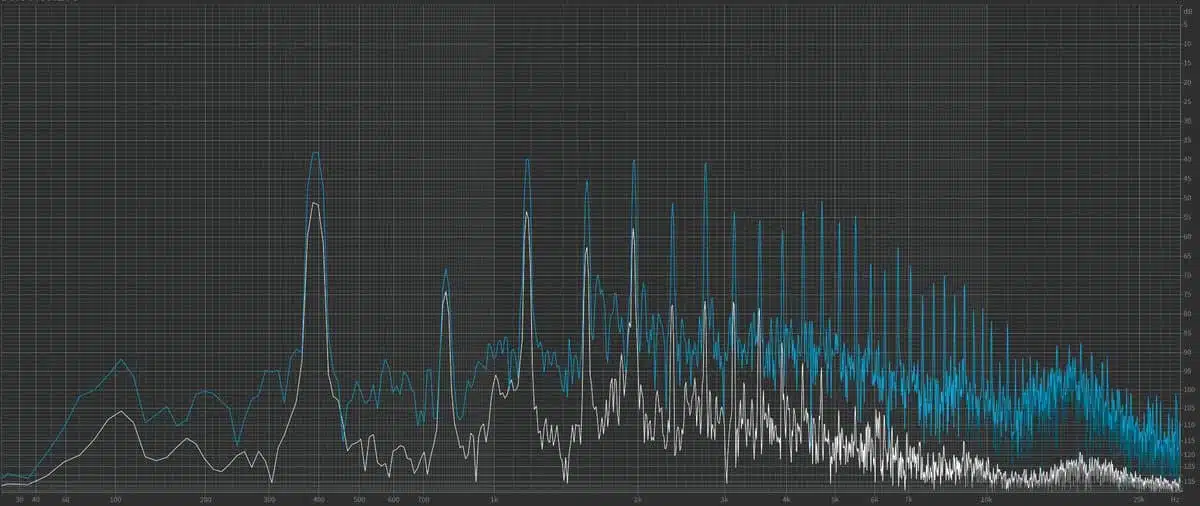Click the tallest blue peak at 400 Hz
The height and width of the screenshot is (506, 1200).
tap(315, 154)
